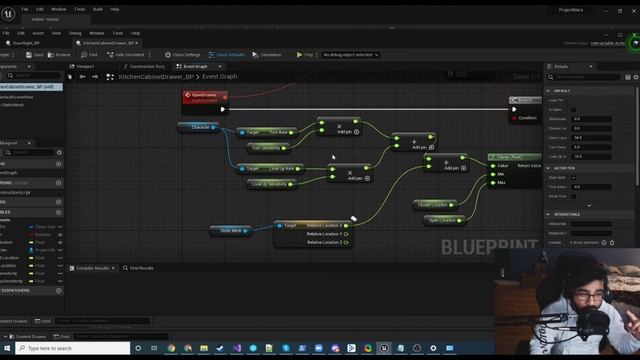Expand the advanced Actor Tick options chevron
Viewport: 640px width, 360px height.
tap(589, 206)
